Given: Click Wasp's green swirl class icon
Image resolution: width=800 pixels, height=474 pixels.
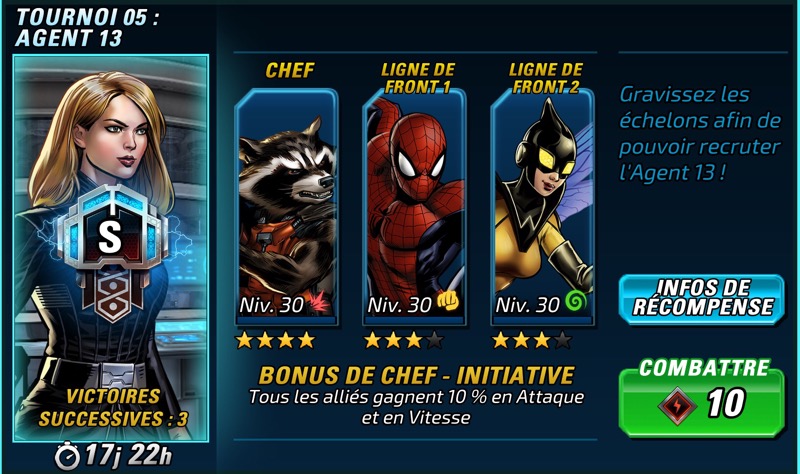Looking at the screenshot, I should click(576, 301).
